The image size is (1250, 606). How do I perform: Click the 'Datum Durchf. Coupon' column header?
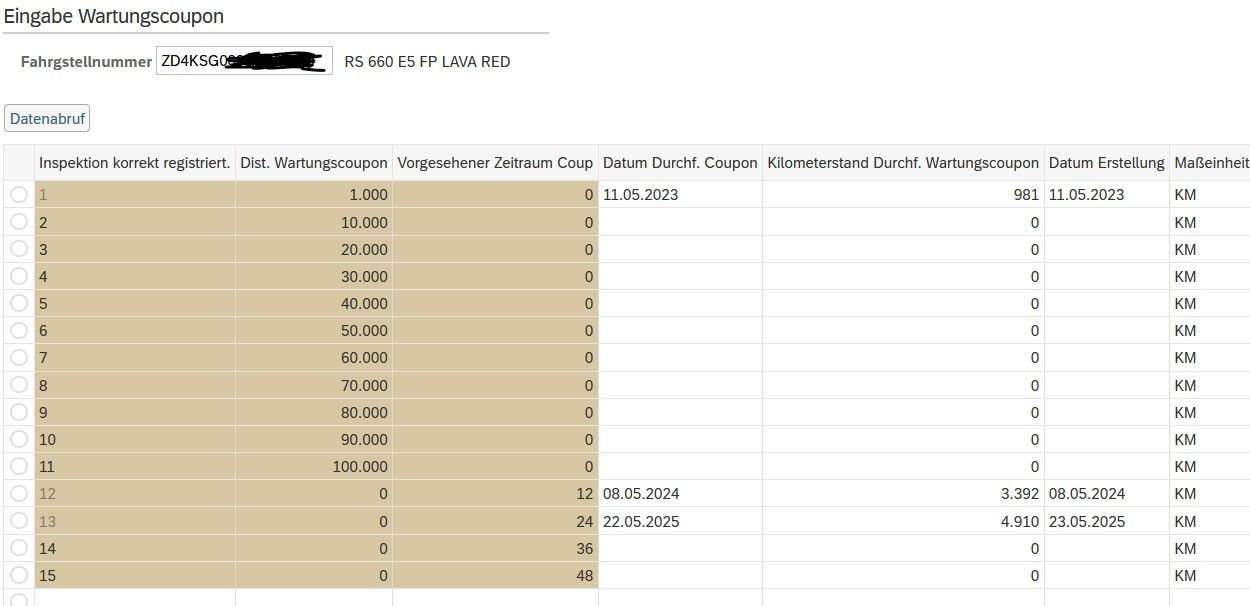680,163
